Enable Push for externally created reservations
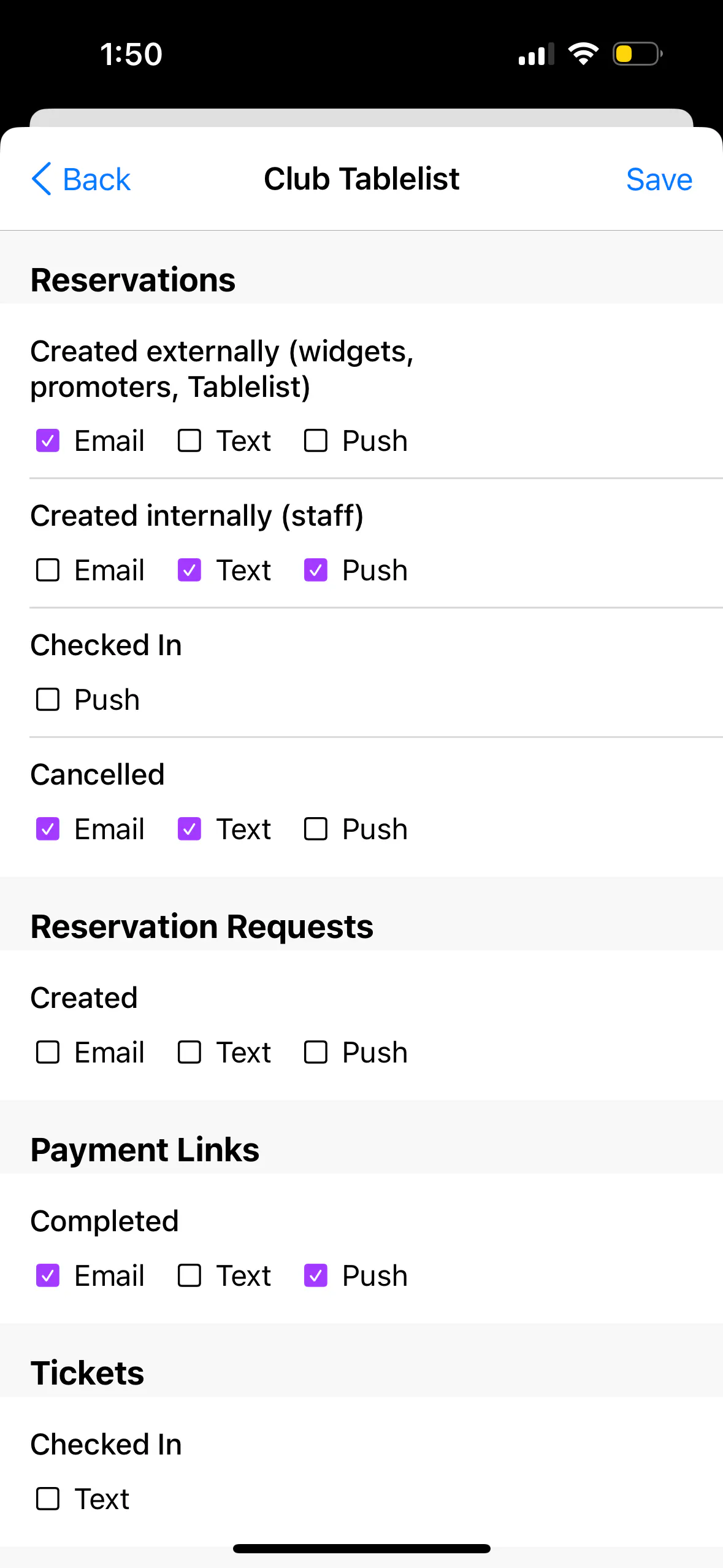The width and height of the screenshot is (723, 1568). 316,440
